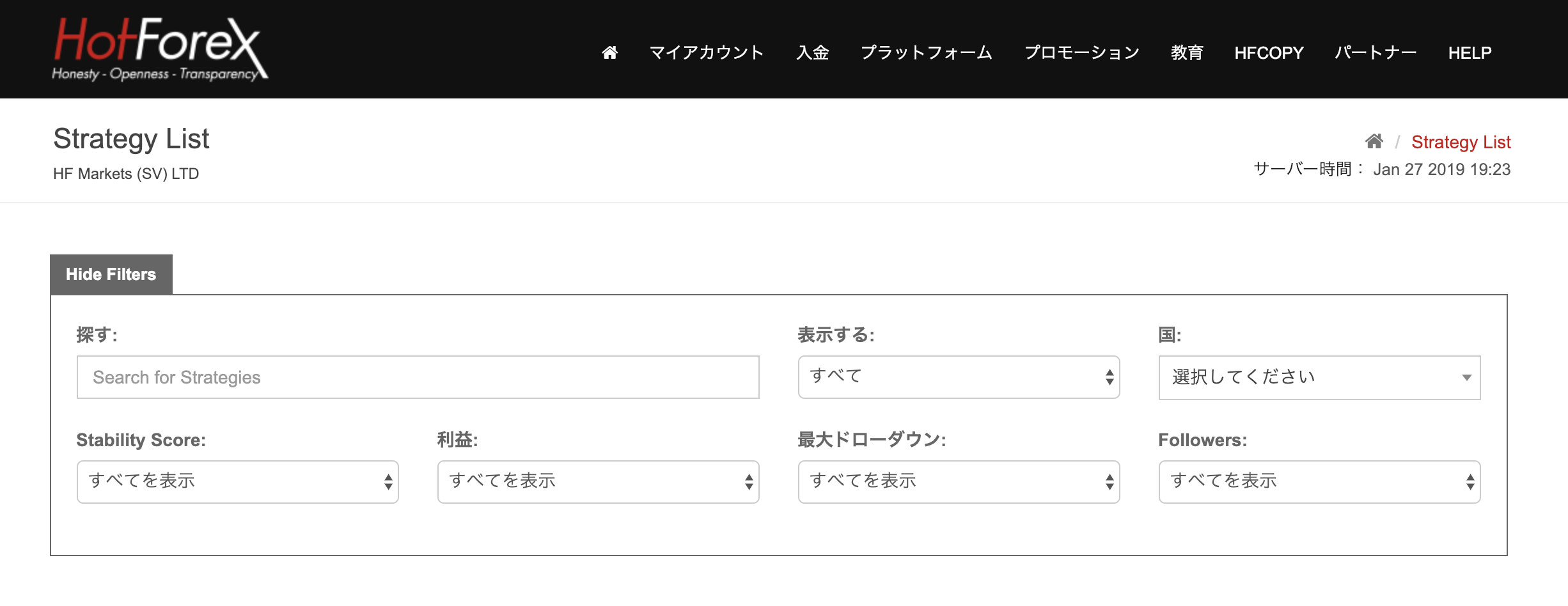Click the Hide Filters button
The width and height of the screenshot is (1568, 606).
click(x=111, y=274)
